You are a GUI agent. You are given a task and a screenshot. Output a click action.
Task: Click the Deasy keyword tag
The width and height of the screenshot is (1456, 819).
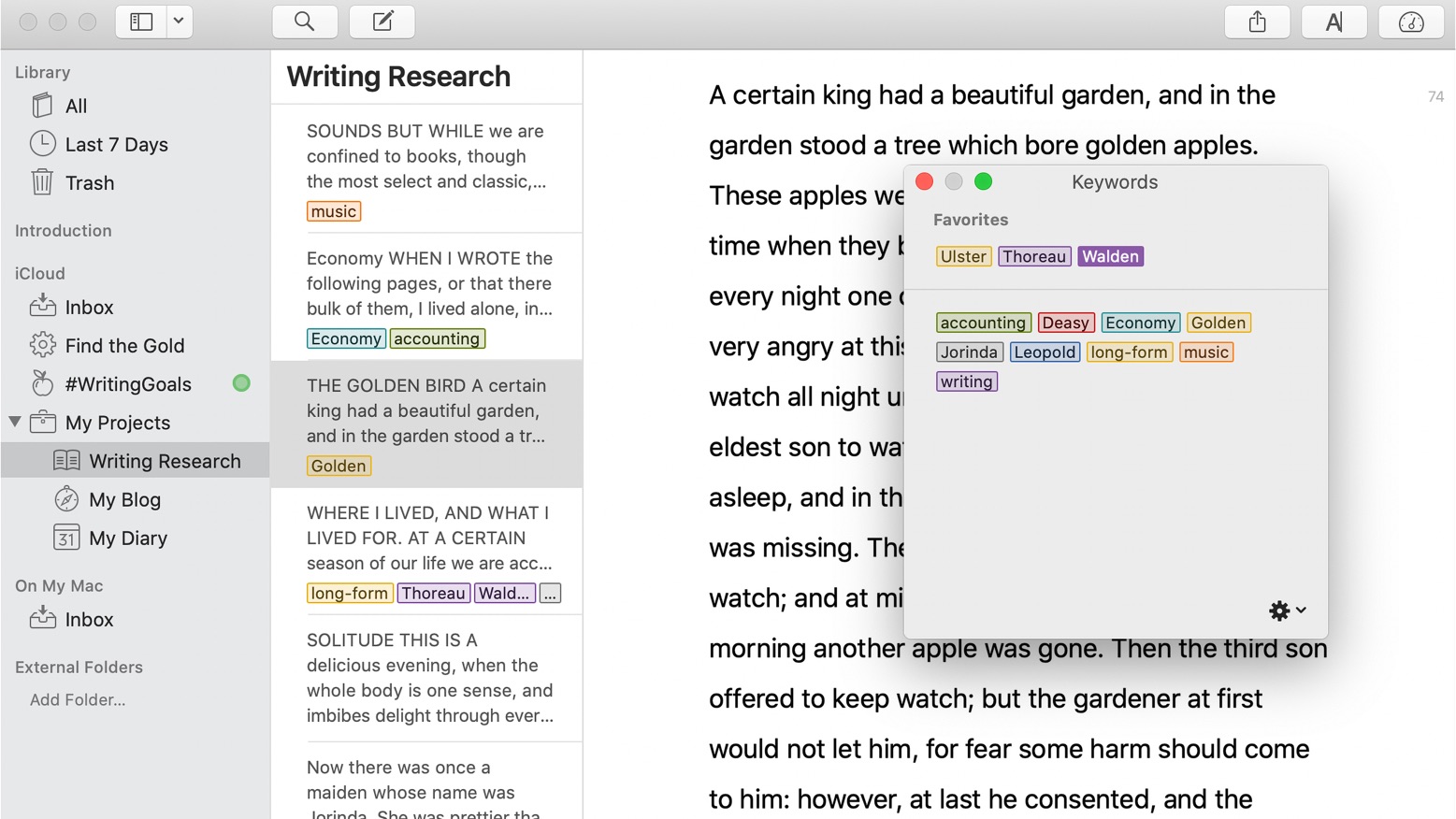[1065, 323]
